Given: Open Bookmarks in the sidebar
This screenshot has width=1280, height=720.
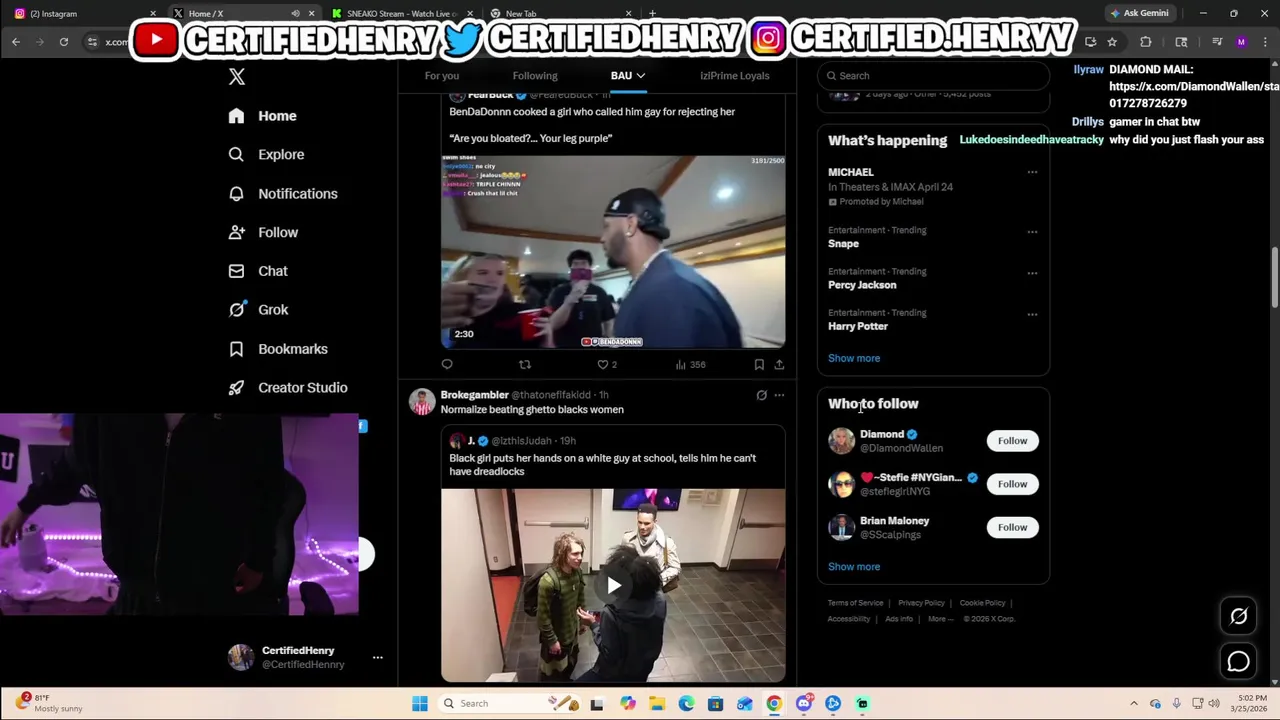Looking at the screenshot, I should coord(277,349).
